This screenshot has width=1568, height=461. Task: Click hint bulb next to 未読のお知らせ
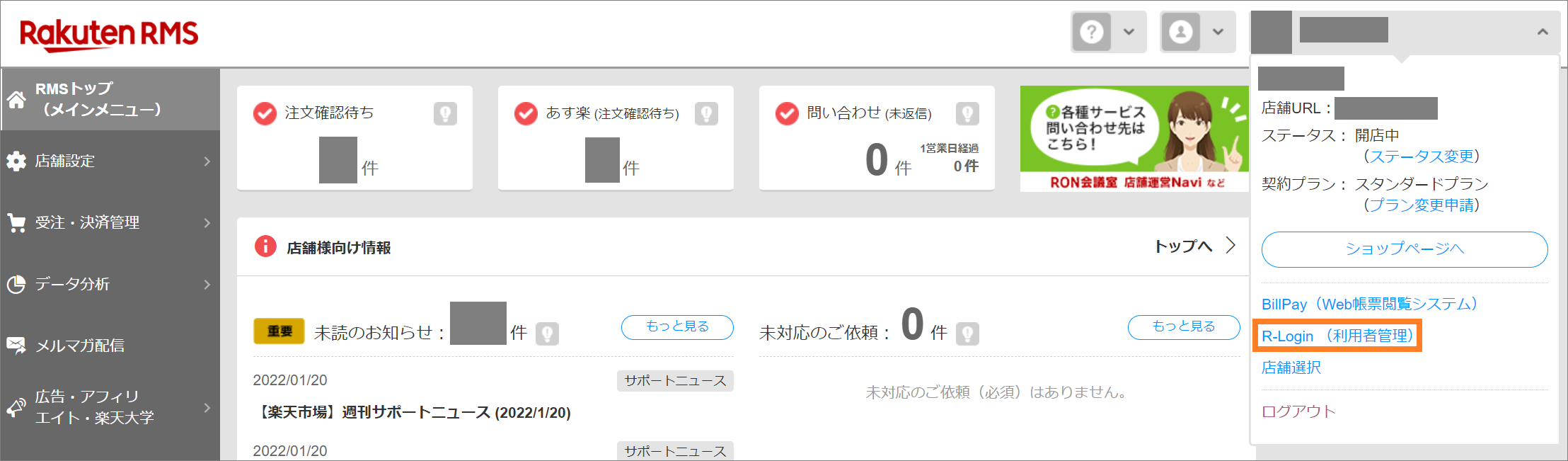coord(547,333)
